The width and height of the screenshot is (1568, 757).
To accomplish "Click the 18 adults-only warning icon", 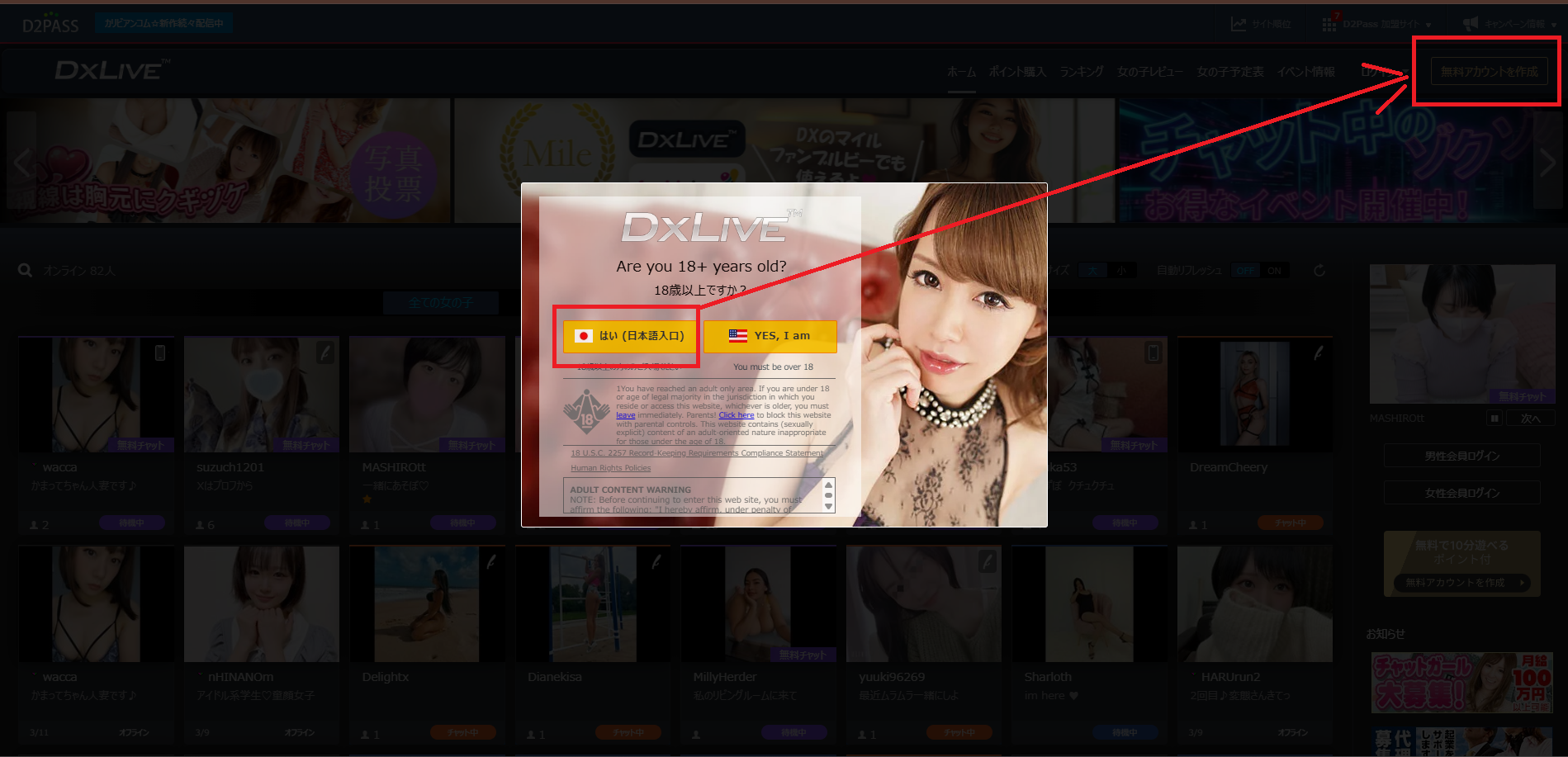I will [x=586, y=411].
